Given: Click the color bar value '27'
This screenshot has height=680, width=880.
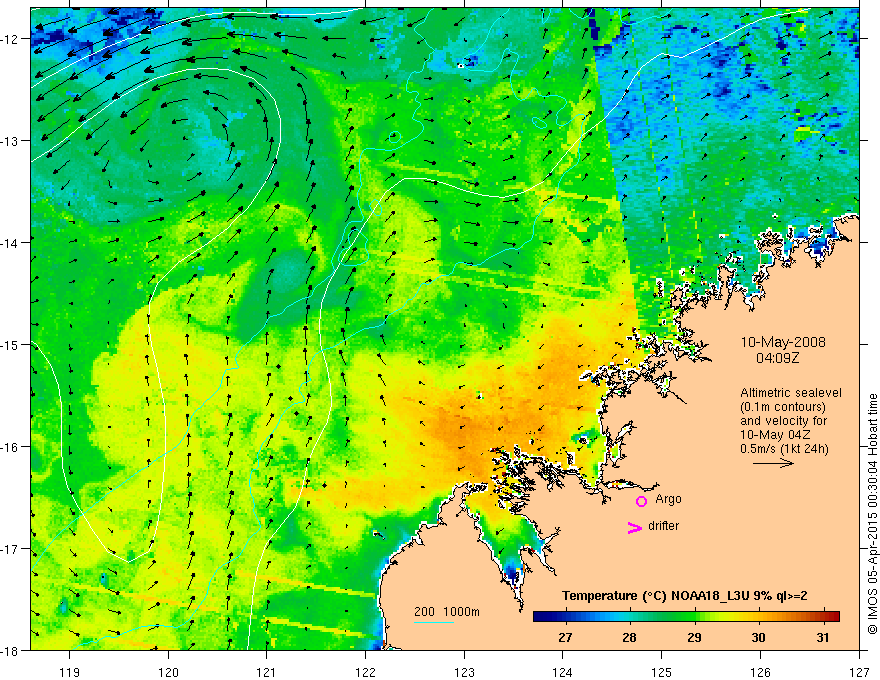Looking at the screenshot, I should point(565,637).
